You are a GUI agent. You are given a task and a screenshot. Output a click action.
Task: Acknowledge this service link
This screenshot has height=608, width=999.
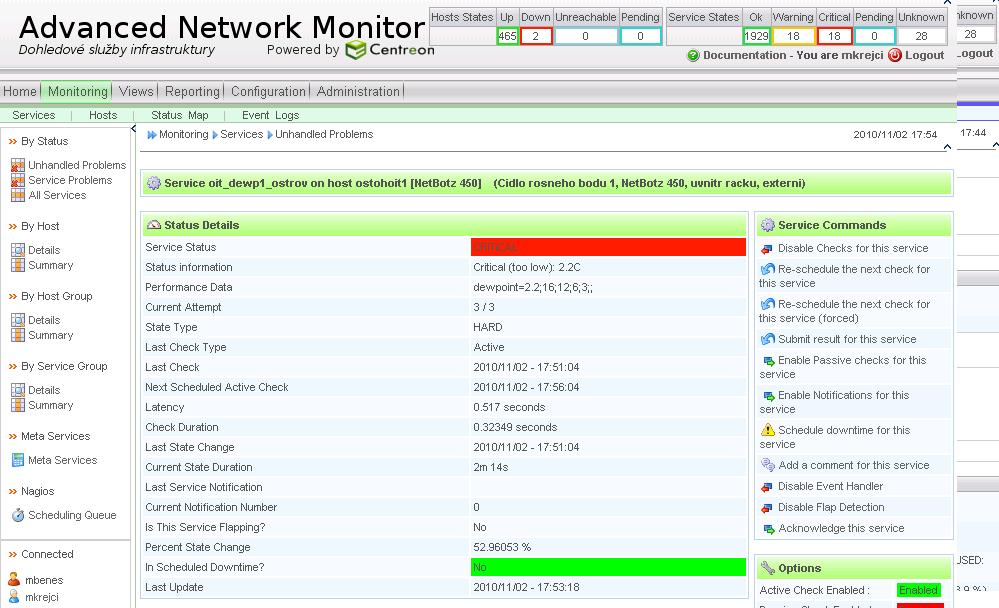tap(840, 528)
